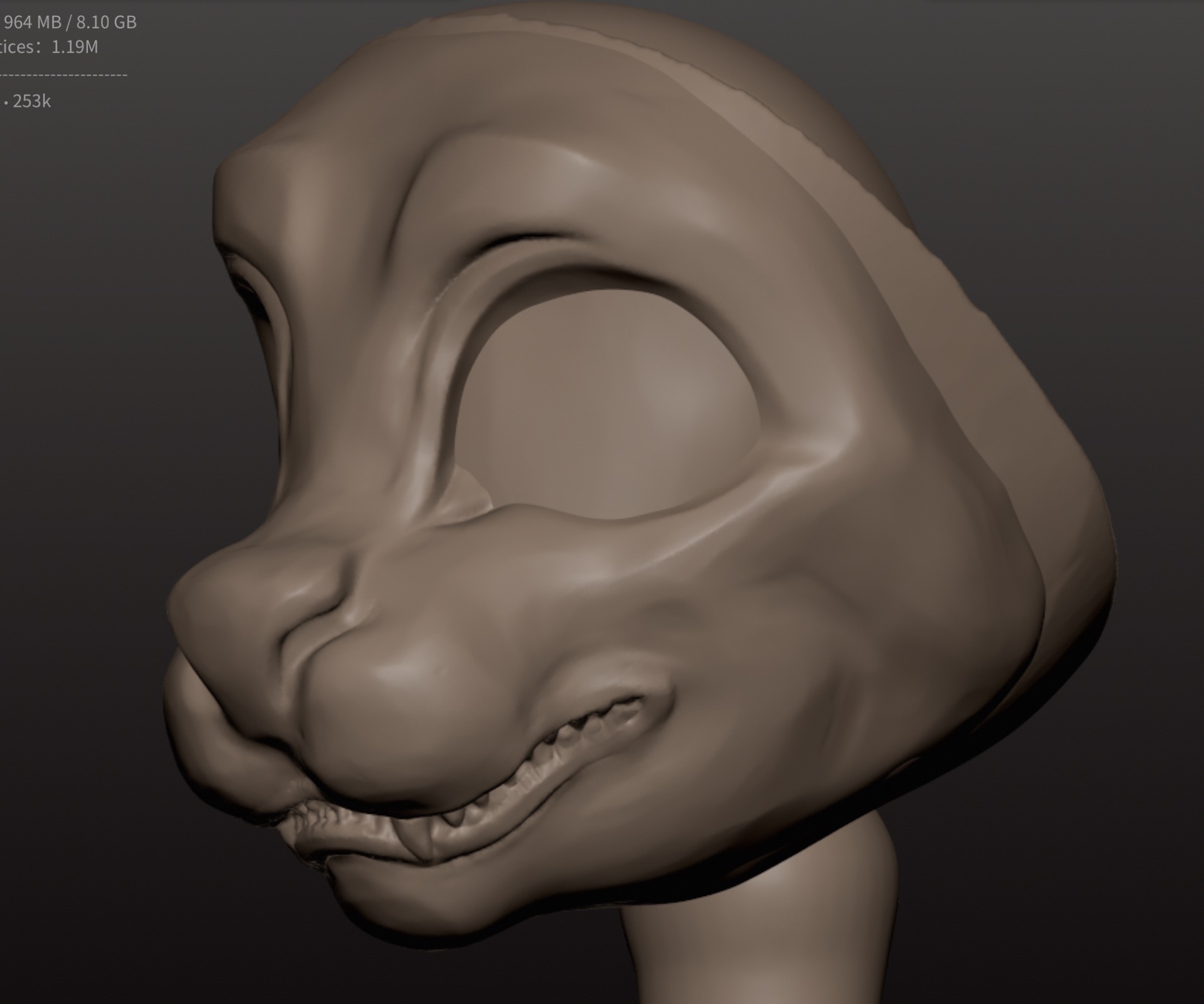This screenshot has height=1004, width=1204.
Task: Select the 253k mesh stat entry
Action: tap(30, 101)
